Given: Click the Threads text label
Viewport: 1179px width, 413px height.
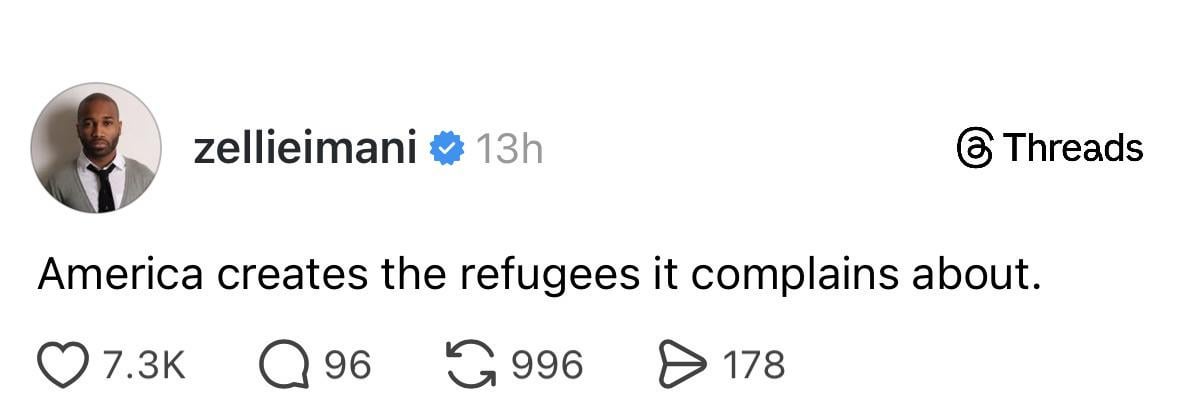Looking at the screenshot, I should point(1072,149).
